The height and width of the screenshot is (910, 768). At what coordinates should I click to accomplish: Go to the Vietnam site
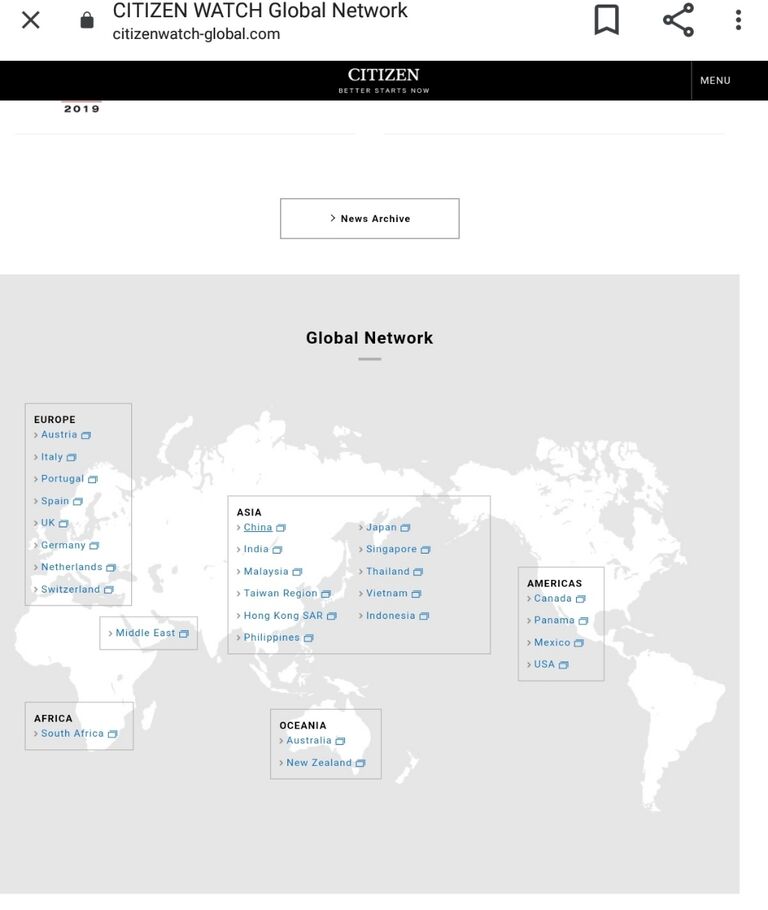[x=387, y=594]
